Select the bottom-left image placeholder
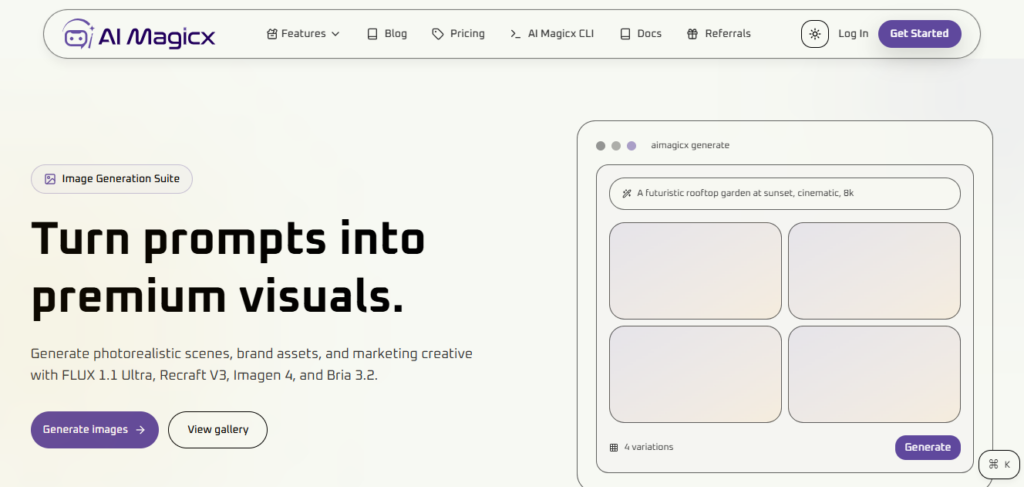The width and height of the screenshot is (1024, 487). tap(695, 374)
